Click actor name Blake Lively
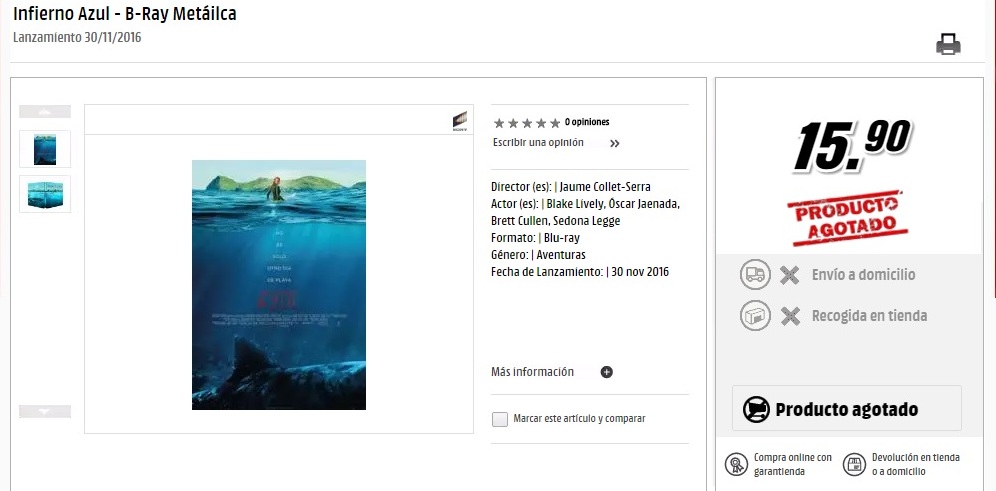Viewport: 996px width, 491px height. (x=575, y=204)
